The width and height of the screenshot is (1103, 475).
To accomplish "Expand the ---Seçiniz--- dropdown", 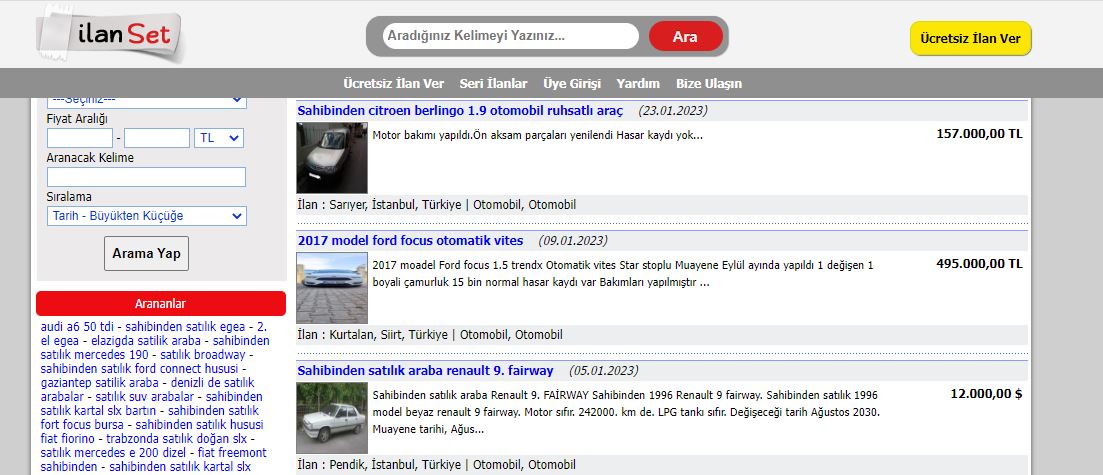I will pos(146,102).
